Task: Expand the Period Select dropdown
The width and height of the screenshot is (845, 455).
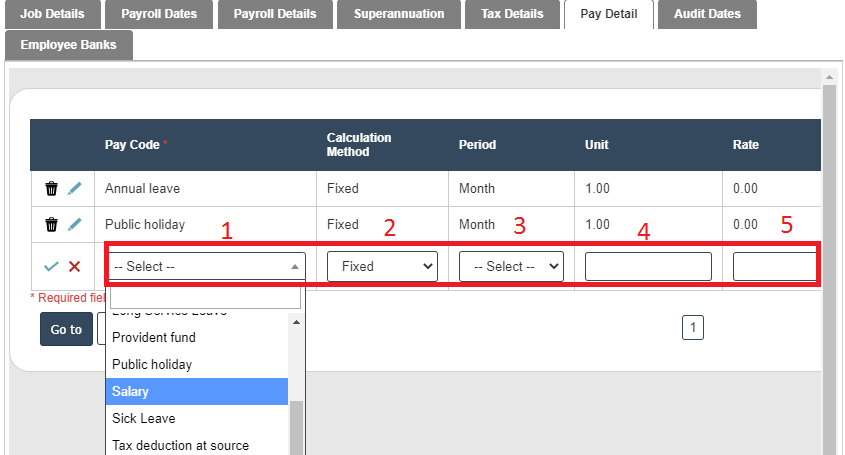Action: [x=511, y=266]
